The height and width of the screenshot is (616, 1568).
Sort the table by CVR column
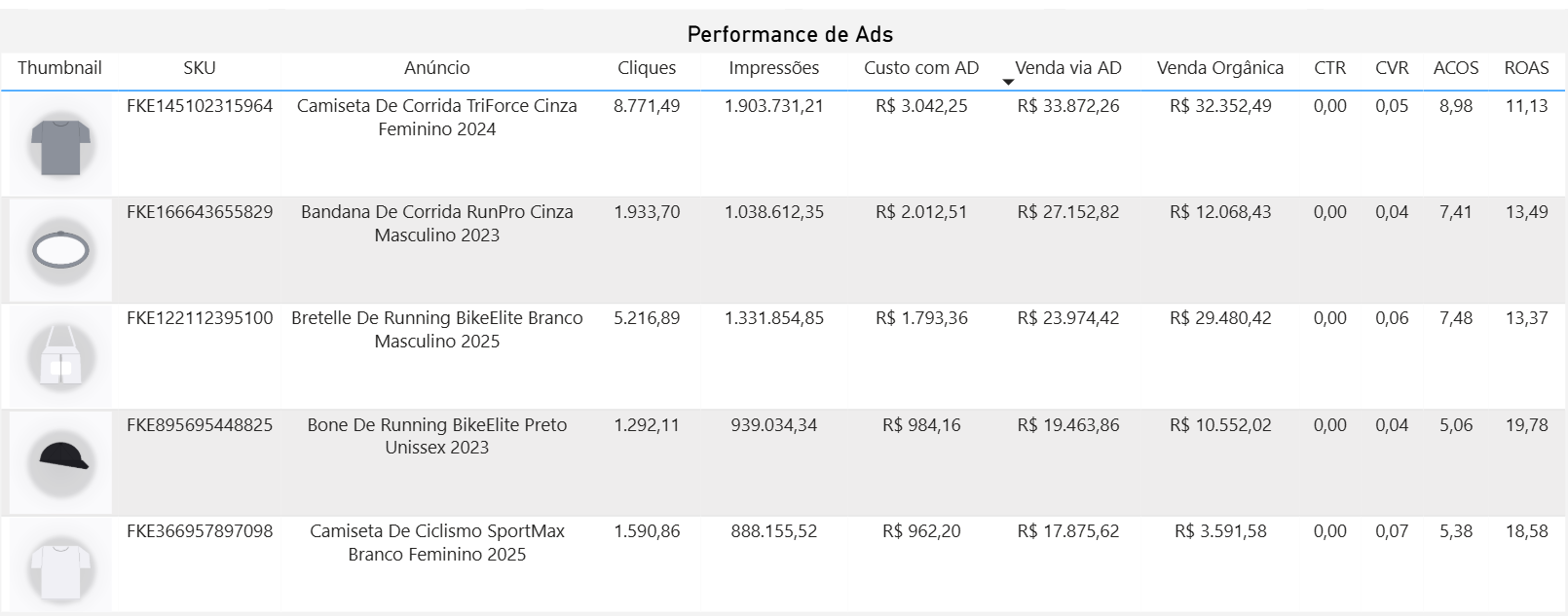pos(1391,68)
